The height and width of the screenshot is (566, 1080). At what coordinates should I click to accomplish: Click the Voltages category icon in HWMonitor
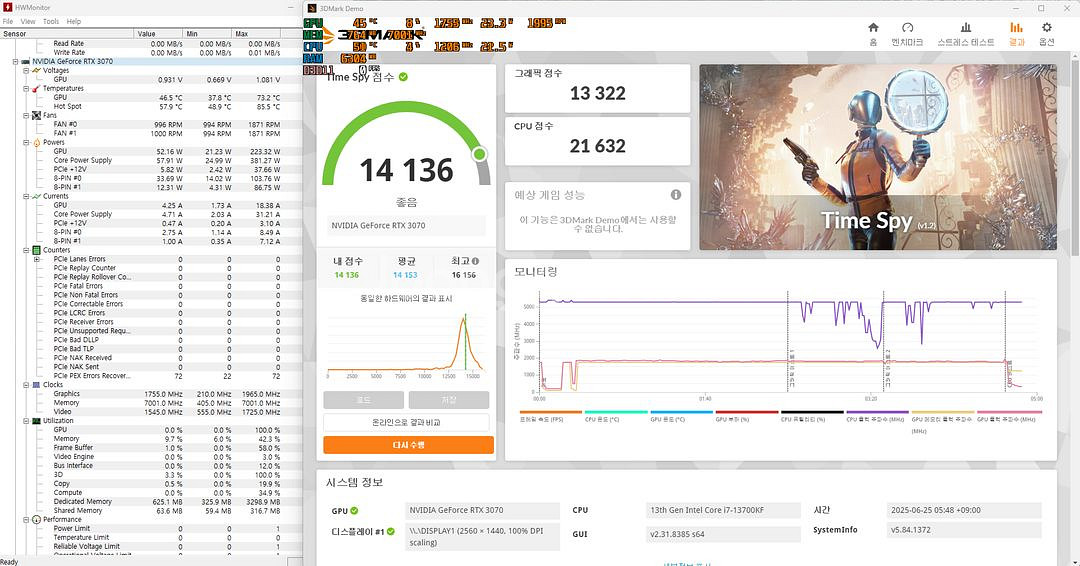(36, 70)
